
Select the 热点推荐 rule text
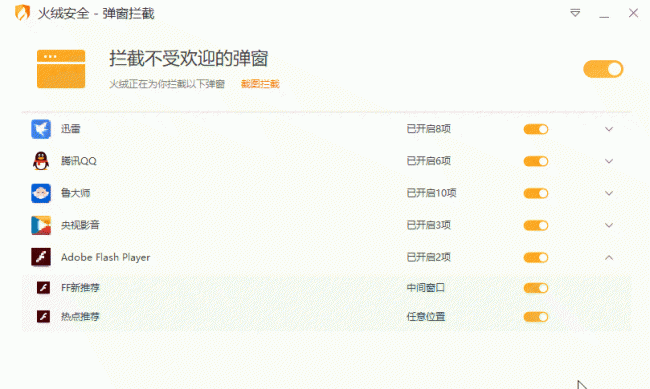(x=80, y=316)
